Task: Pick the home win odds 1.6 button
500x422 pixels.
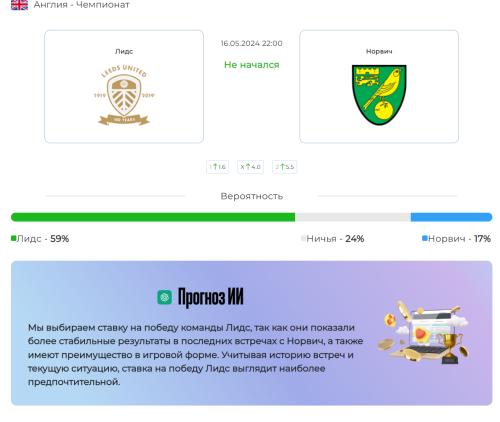Action: coord(217,167)
